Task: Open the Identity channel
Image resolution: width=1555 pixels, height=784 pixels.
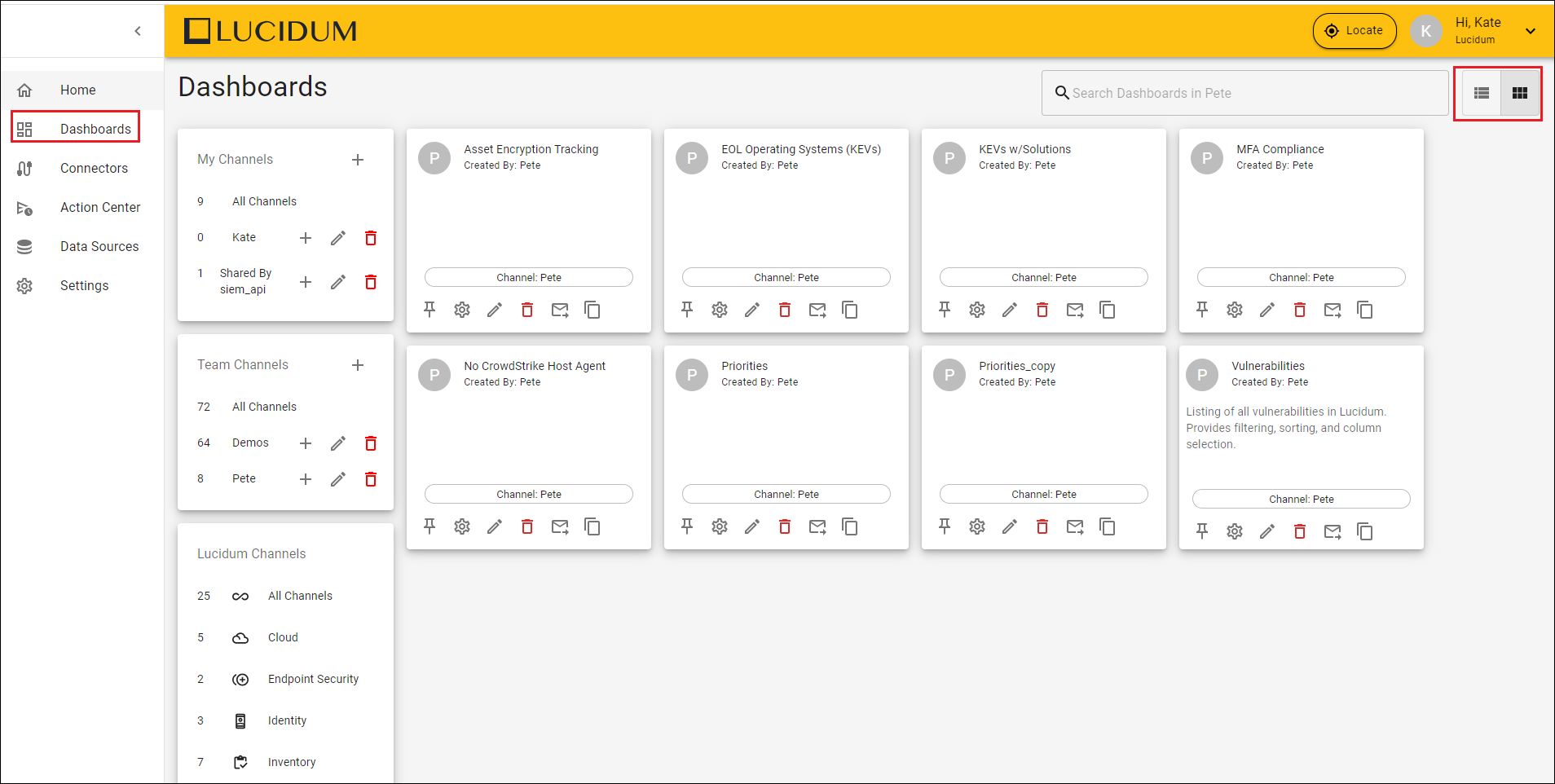Action: (x=287, y=720)
